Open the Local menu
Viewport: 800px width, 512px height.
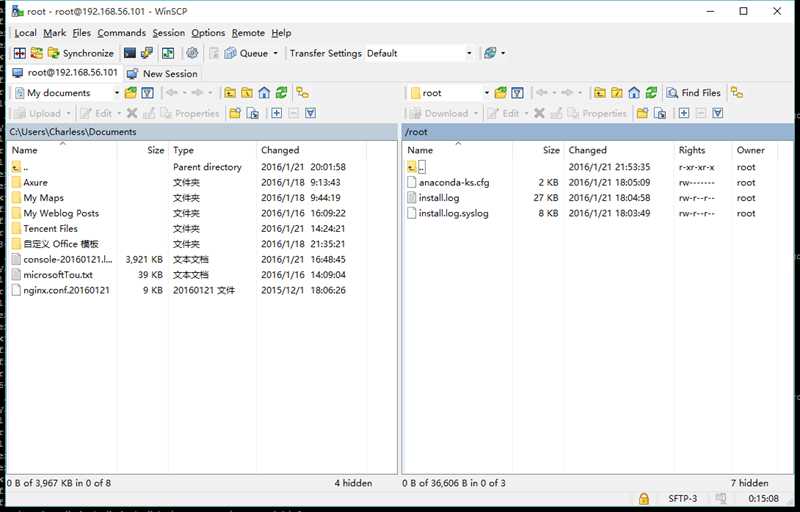(25, 33)
